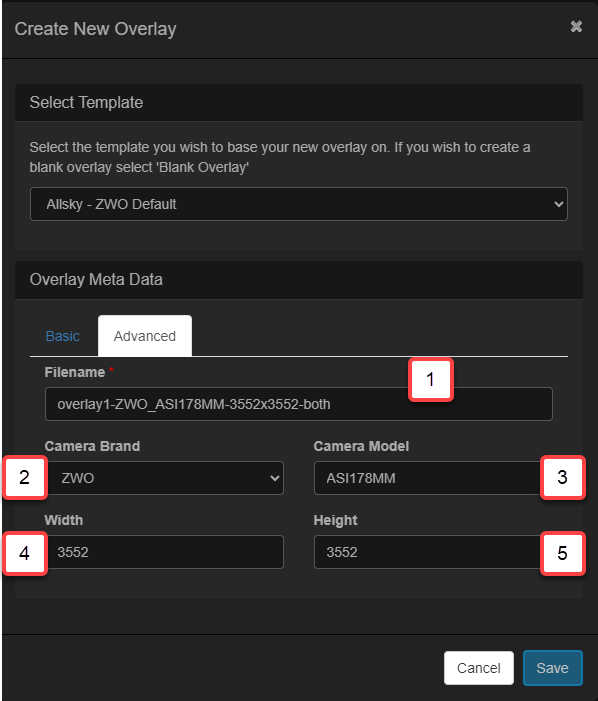Click into the Filename input field
598x701 pixels.
299,404
